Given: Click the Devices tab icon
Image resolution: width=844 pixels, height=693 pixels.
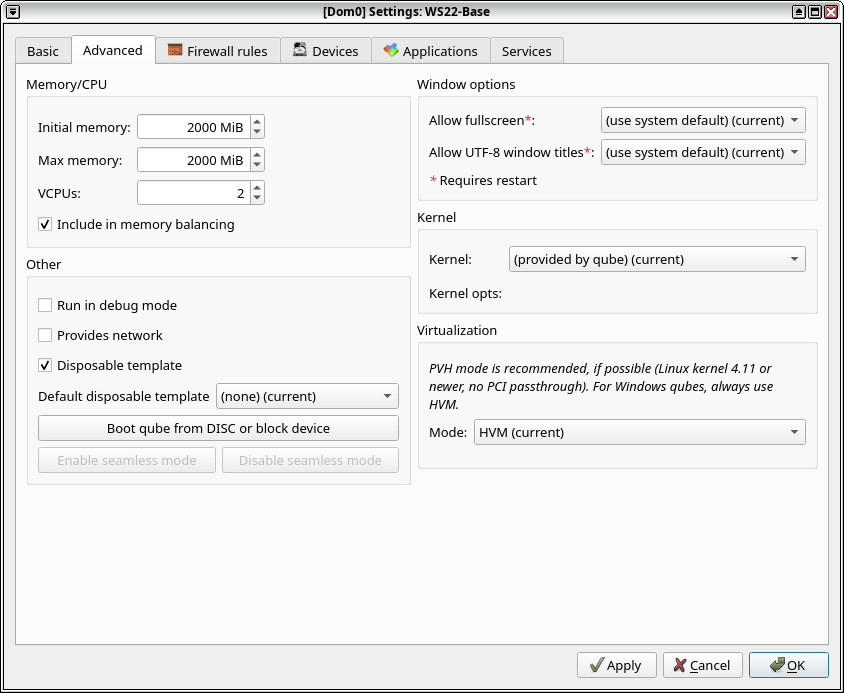Looking at the screenshot, I should pyautogui.click(x=300, y=50).
